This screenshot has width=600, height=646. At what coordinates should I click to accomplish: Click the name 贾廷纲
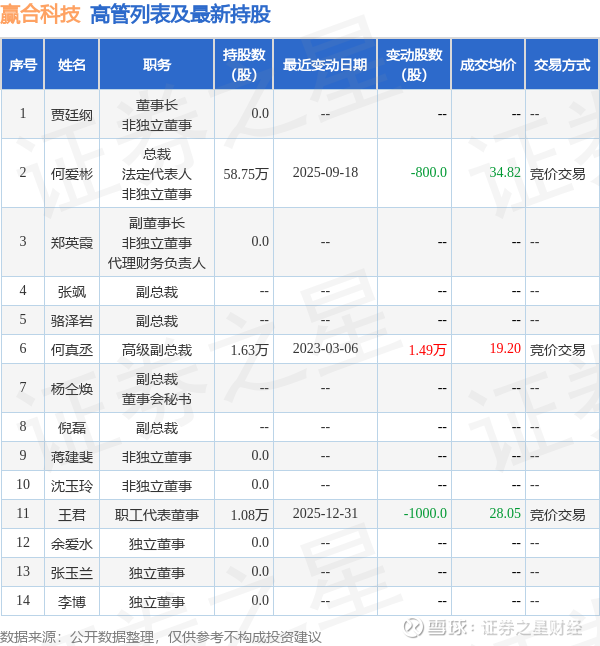[x=72, y=115]
